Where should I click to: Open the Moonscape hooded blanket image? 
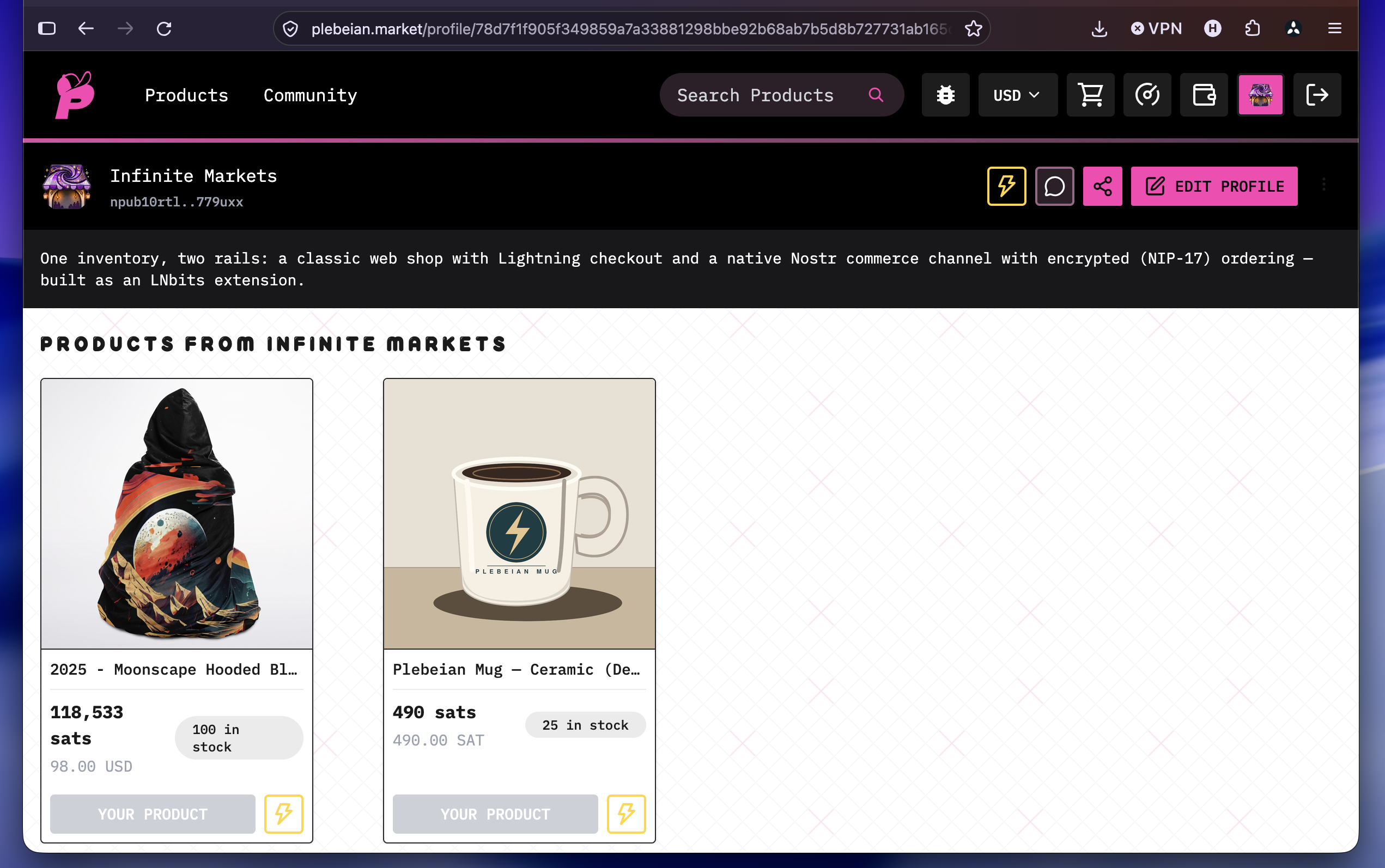(x=177, y=514)
